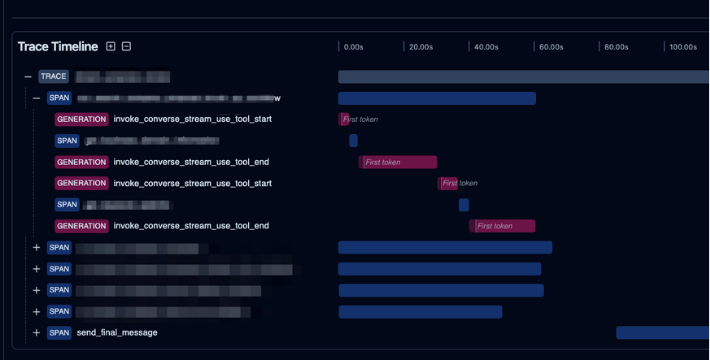
Task: Expand the send_final_message span
Action: pos(37,333)
